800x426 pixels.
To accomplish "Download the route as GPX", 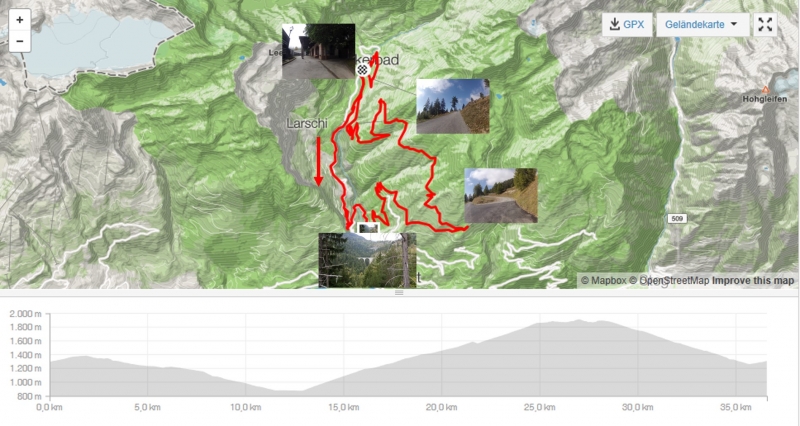I will [x=627, y=24].
